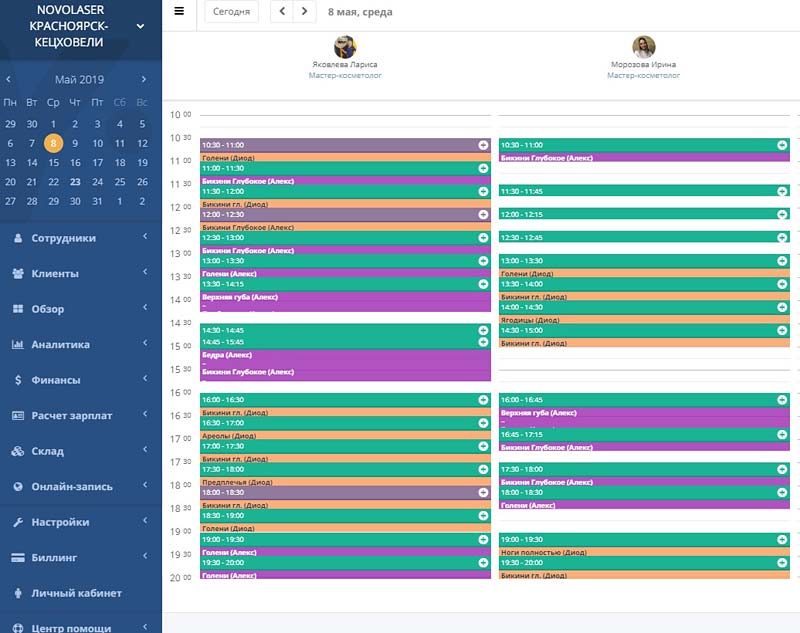800x633 pixels.
Task: Expand the Обзор sidebar section
Action: [80, 309]
